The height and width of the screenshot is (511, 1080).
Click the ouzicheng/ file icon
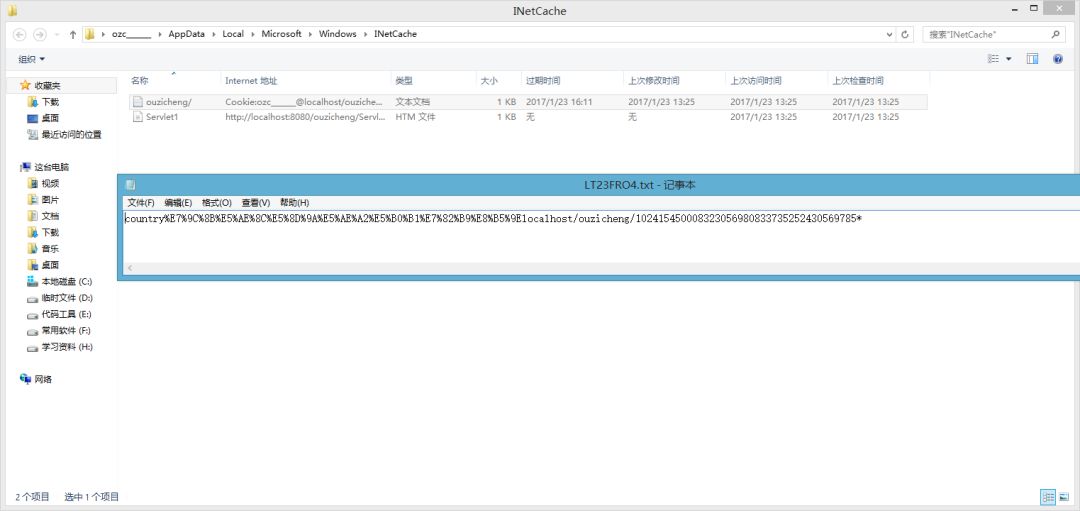137,101
